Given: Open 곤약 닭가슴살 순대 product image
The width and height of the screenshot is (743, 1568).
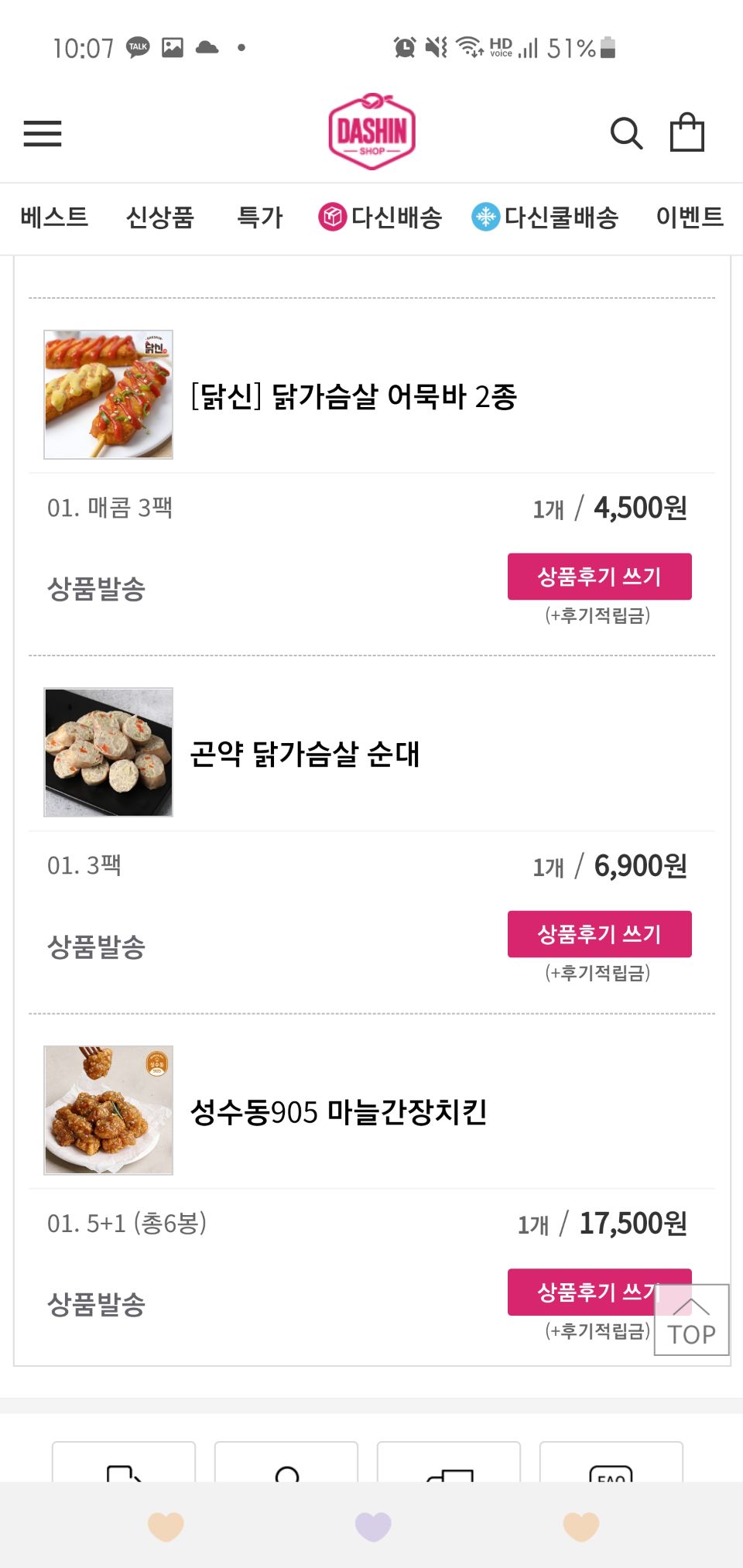Looking at the screenshot, I should click(x=108, y=752).
